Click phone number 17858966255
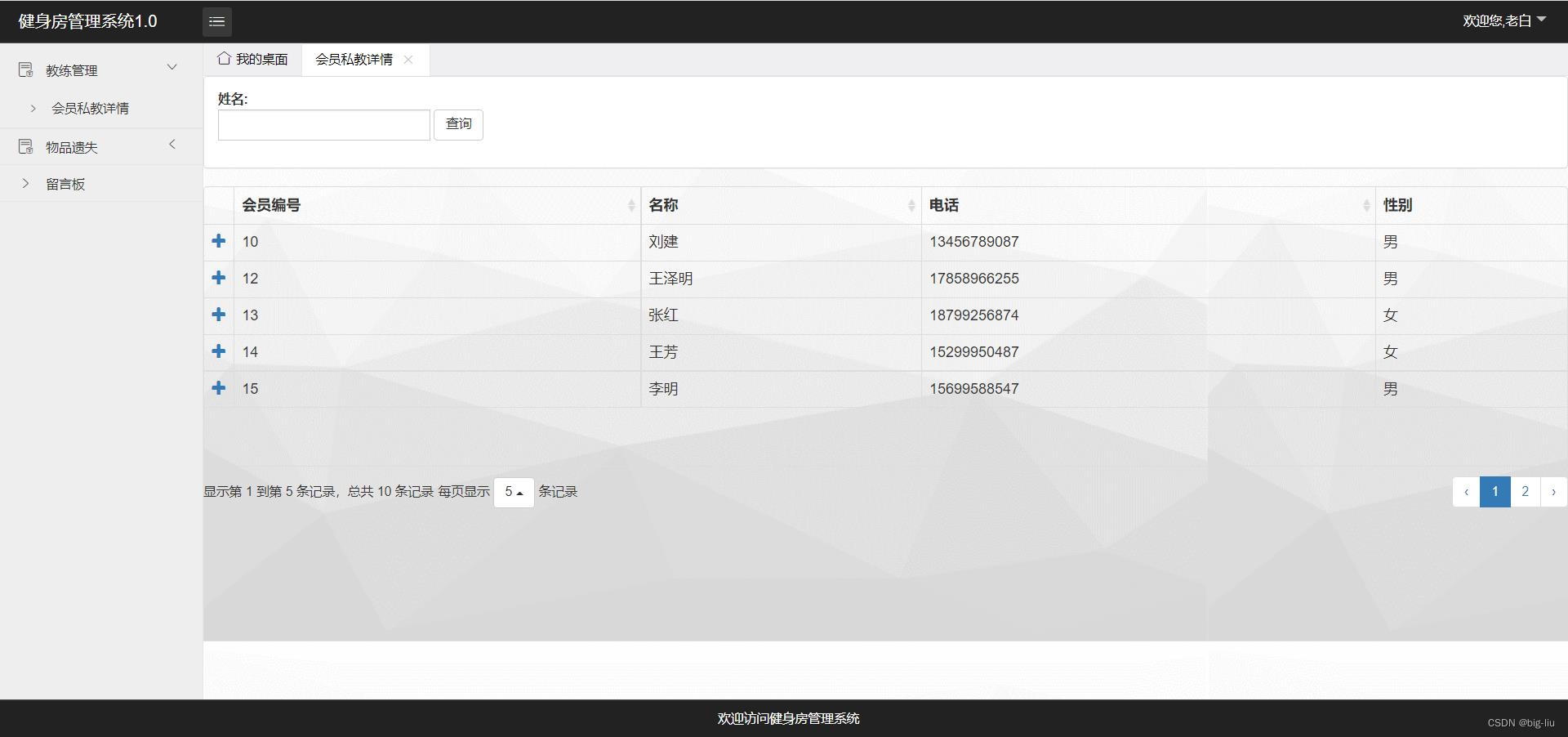Viewport: 1568px width, 737px height. [x=973, y=279]
